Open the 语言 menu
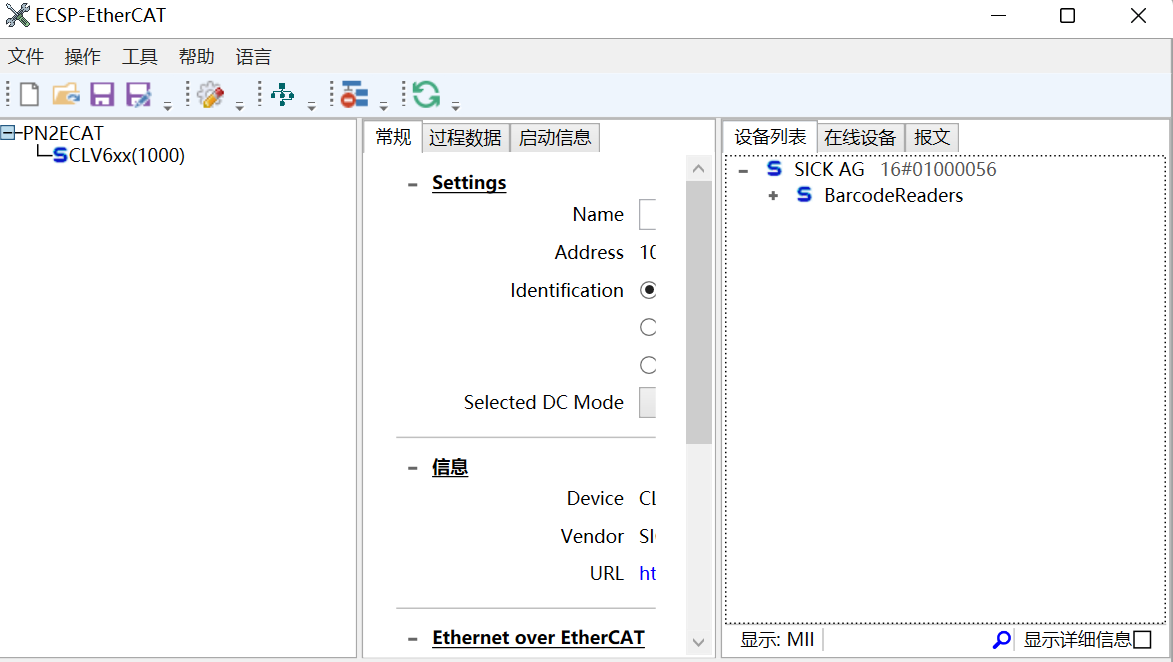The height and width of the screenshot is (662, 1173). pyautogui.click(x=254, y=57)
